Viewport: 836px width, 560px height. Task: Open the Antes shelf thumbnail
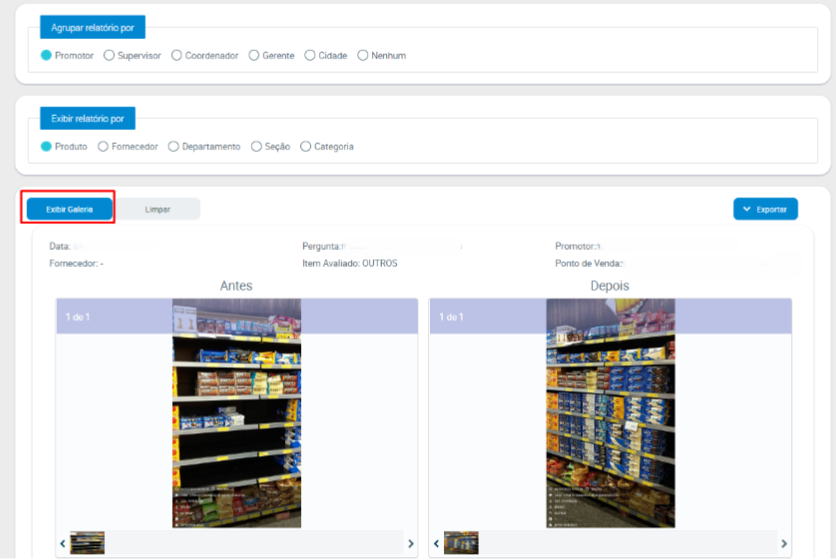87,543
